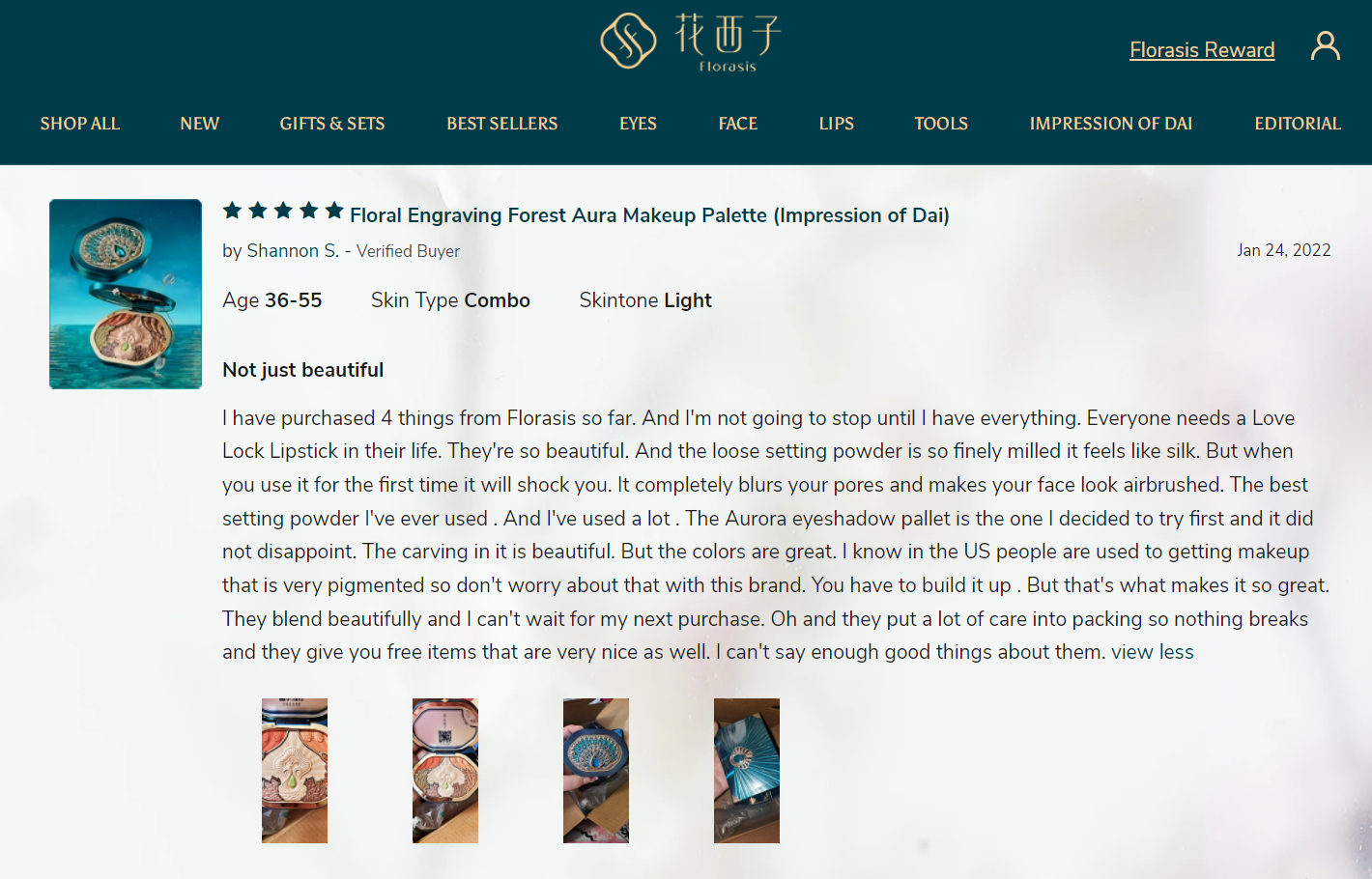Viewport: 1372px width, 879px height.
Task: Open the SHOP ALL menu
Action: (80, 124)
